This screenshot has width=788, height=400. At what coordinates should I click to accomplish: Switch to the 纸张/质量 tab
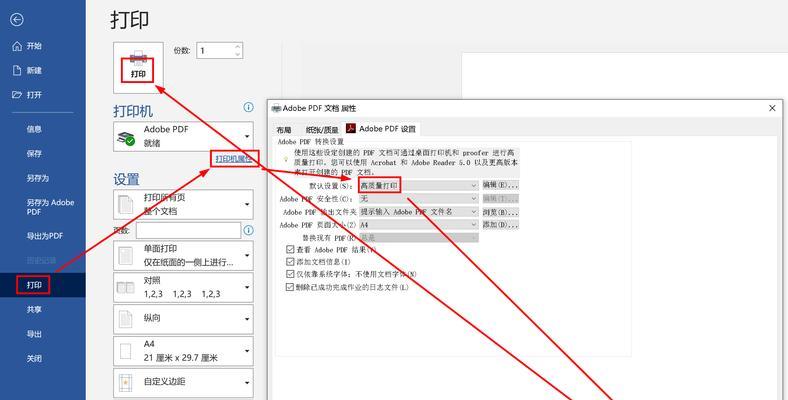point(322,130)
